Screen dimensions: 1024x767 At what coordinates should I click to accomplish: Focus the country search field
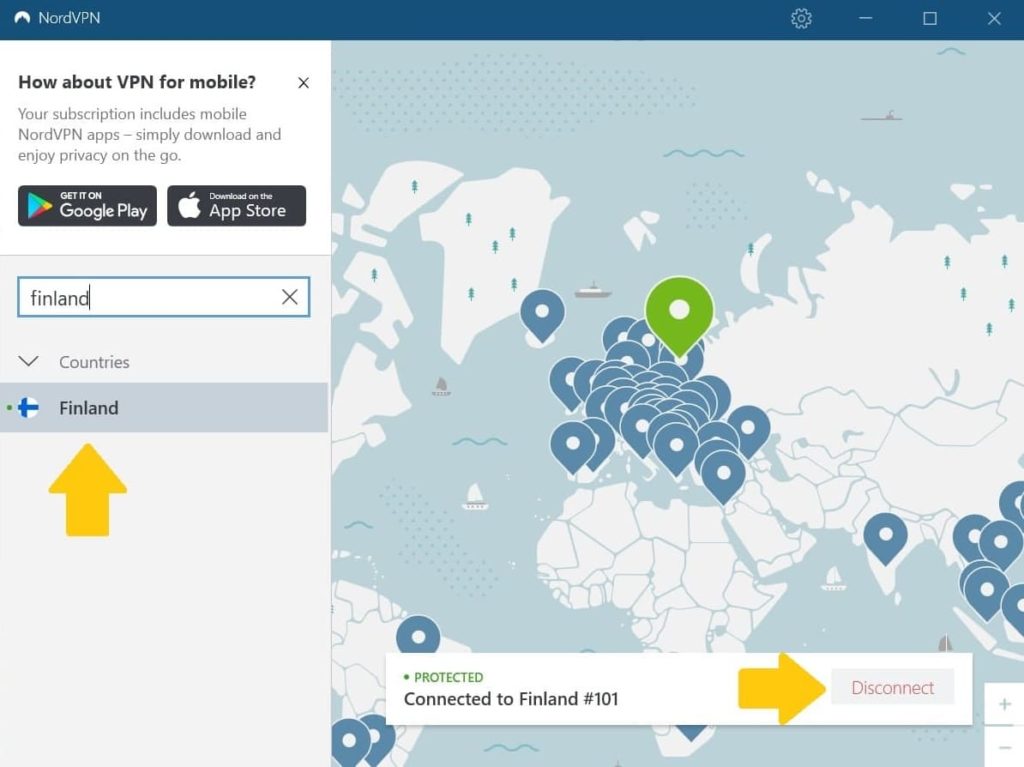click(163, 297)
